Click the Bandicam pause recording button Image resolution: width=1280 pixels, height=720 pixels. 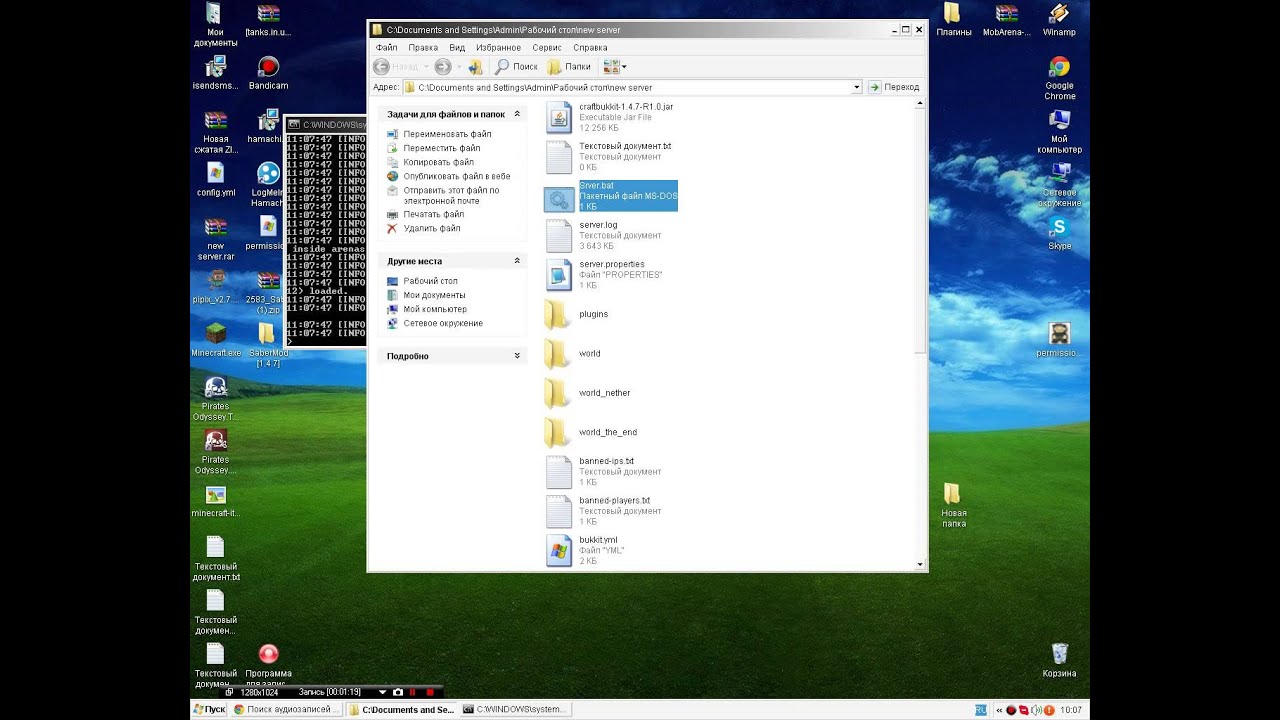coord(413,692)
